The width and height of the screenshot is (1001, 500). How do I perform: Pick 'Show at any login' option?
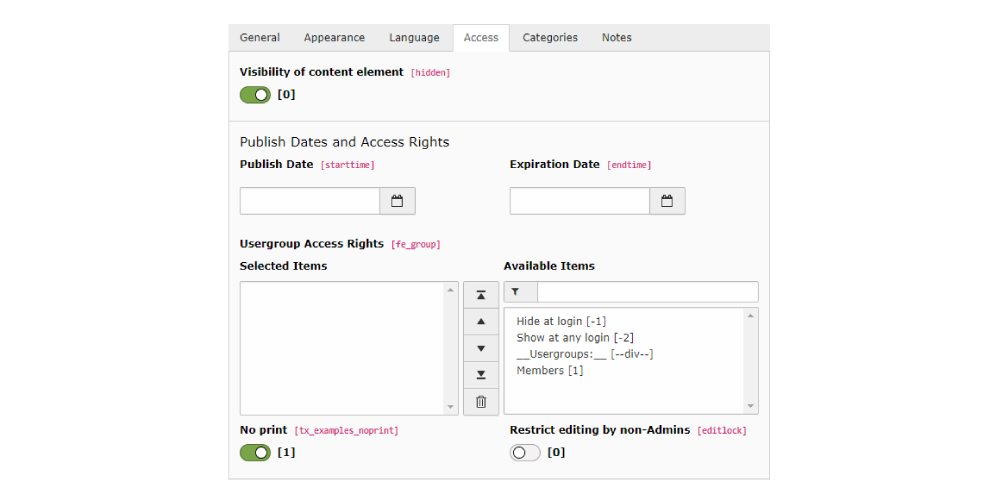pyautogui.click(x=574, y=338)
